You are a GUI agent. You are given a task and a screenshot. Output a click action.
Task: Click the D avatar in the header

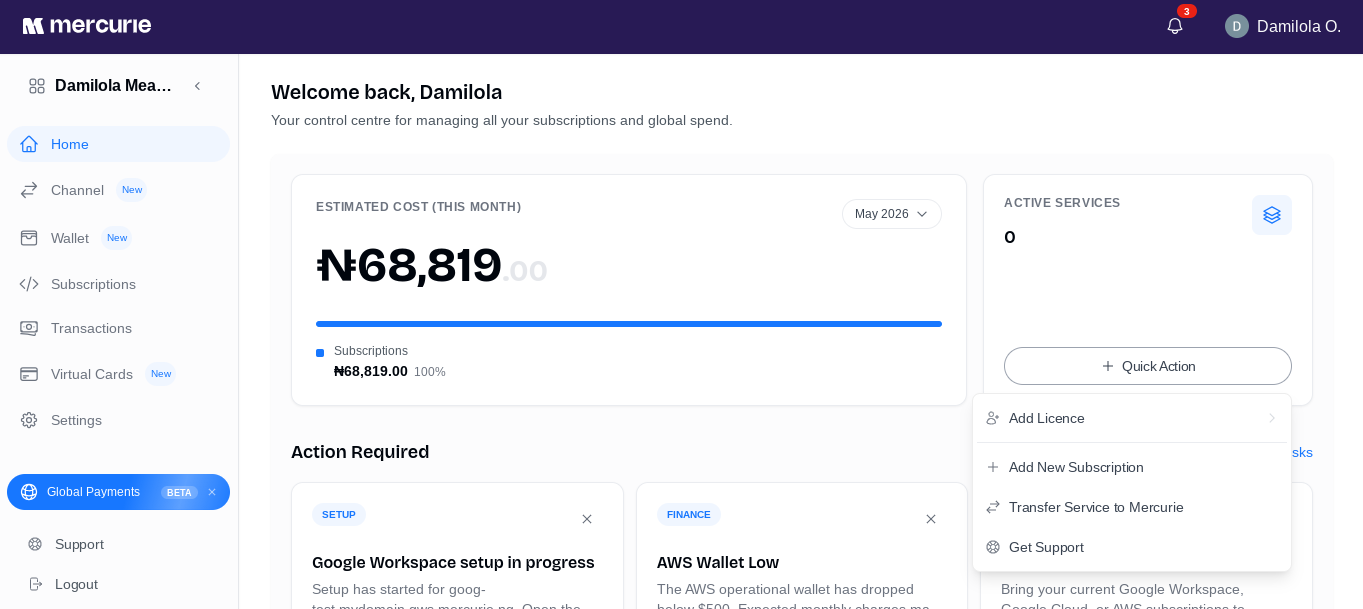point(1237,26)
